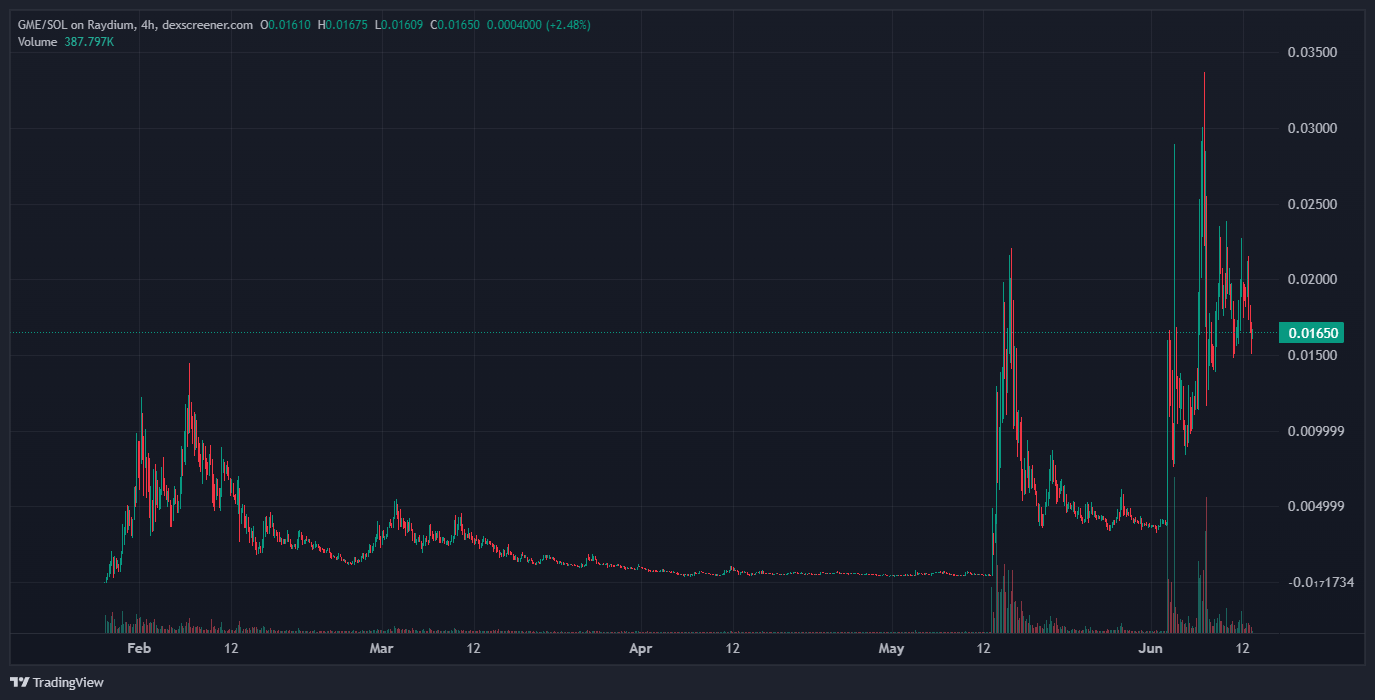Click the 0.02000 price axis label
This screenshot has height=700, width=1375.
[1314, 279]
